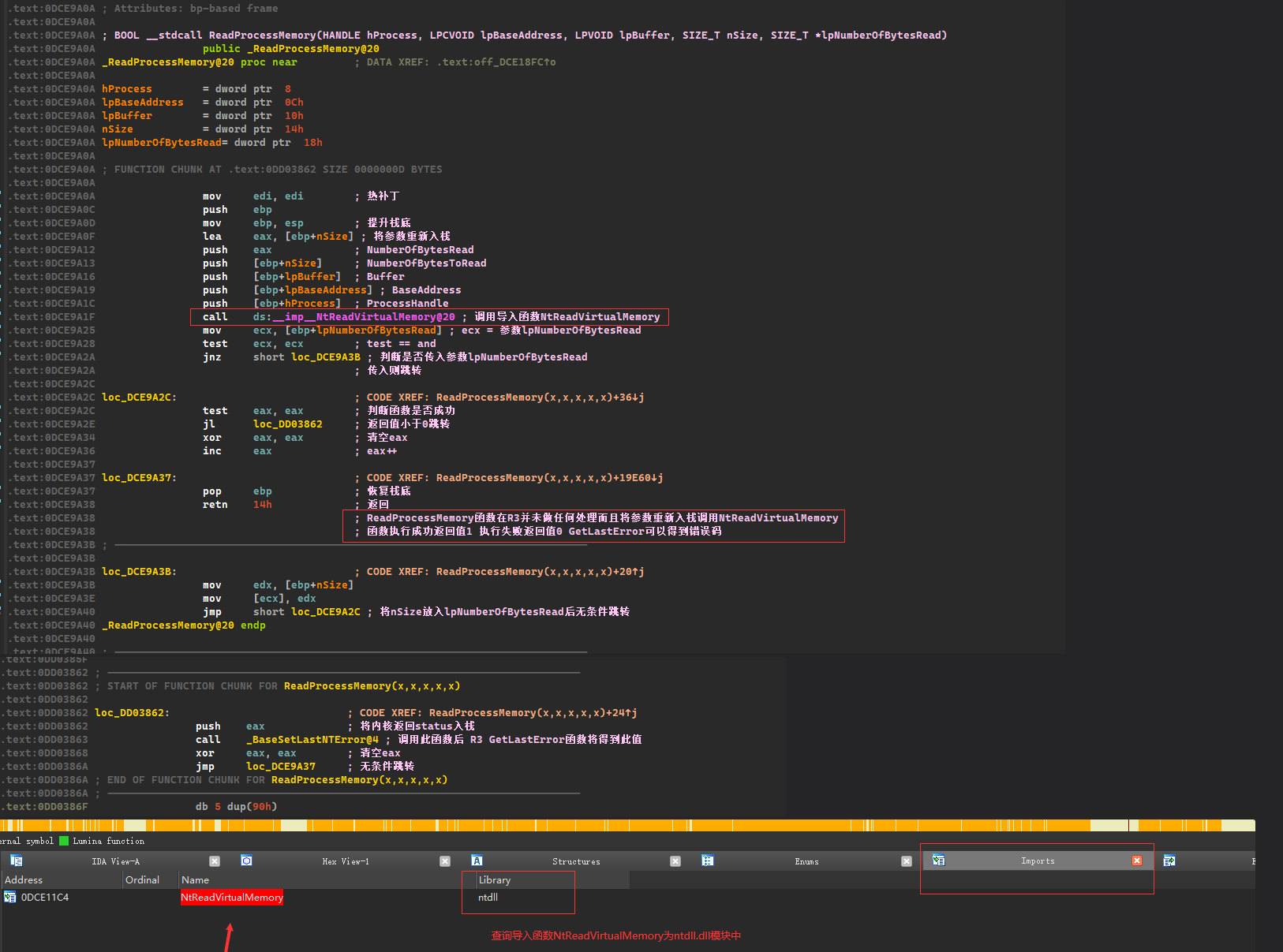The image size is (1283, 952).
Task: Click the Hex View-1 tab icon
Action: [x=246, y=861]
